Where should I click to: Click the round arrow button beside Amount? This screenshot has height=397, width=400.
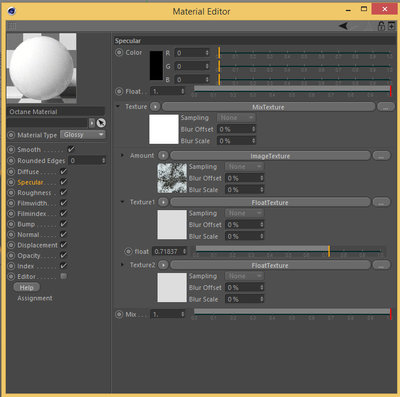point(163,155)
